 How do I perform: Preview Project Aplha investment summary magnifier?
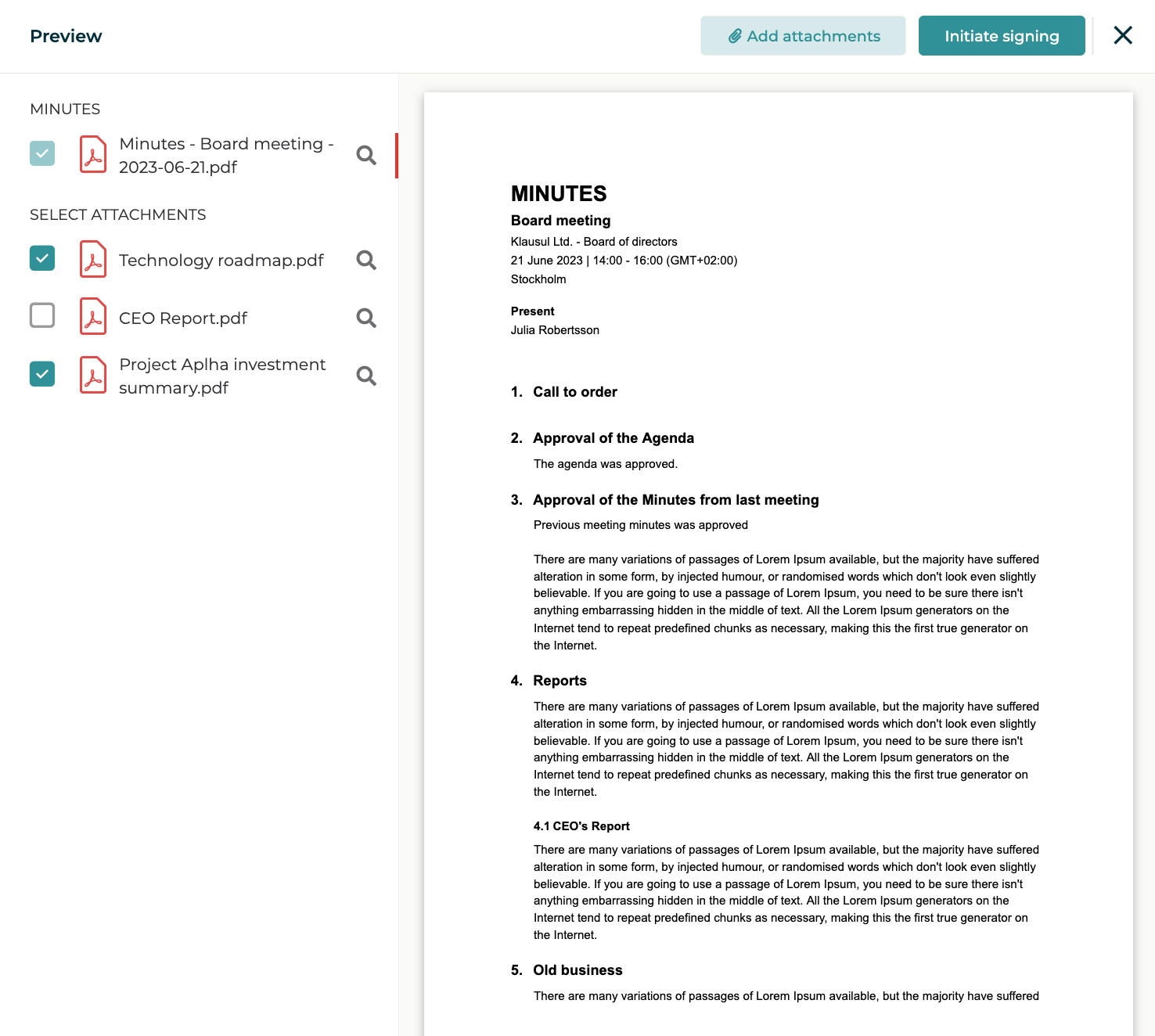tap(366, 376)
